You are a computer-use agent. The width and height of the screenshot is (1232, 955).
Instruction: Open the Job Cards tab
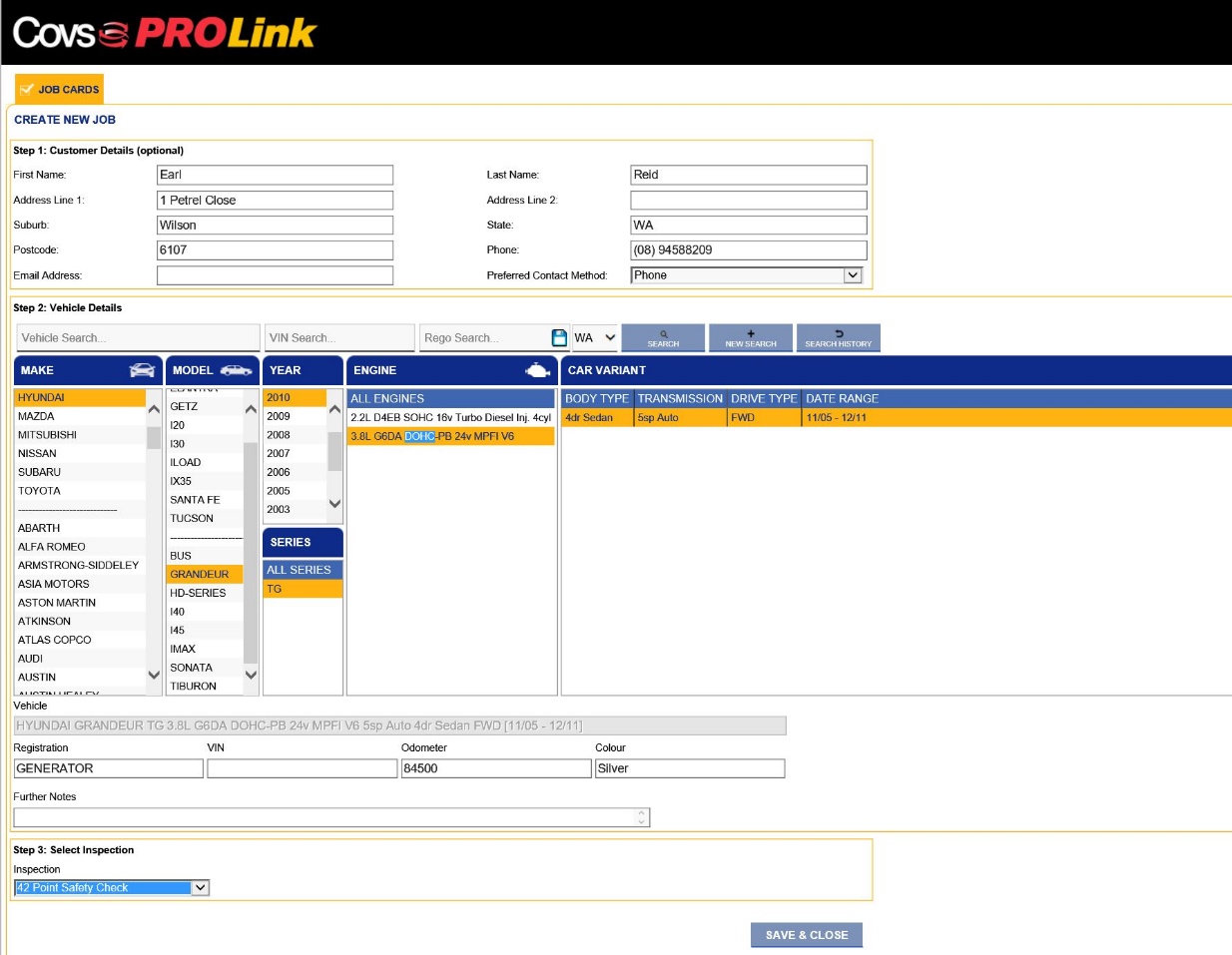(60, 89)
